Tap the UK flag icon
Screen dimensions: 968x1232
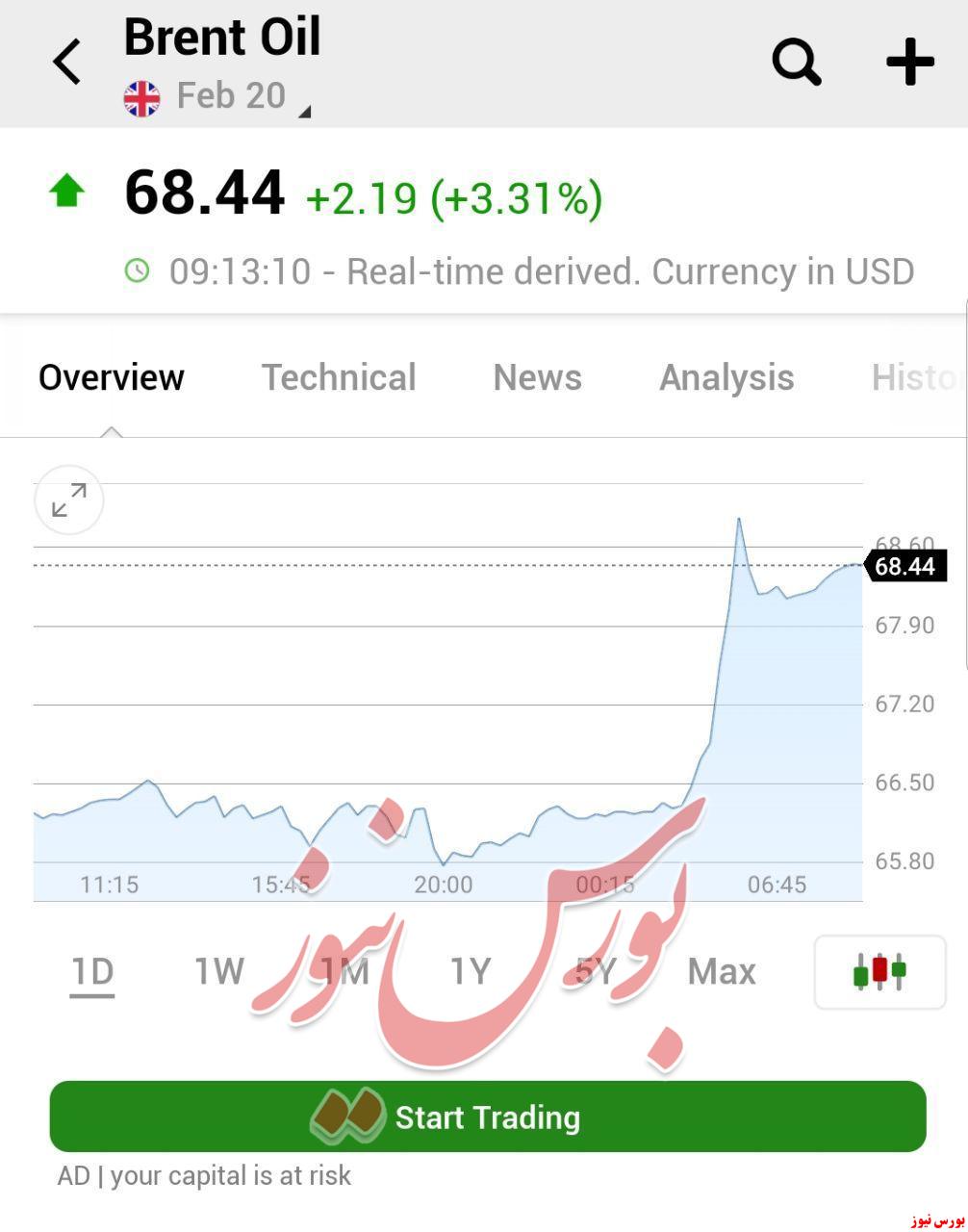pyautogui.click(x=142, y=98)
